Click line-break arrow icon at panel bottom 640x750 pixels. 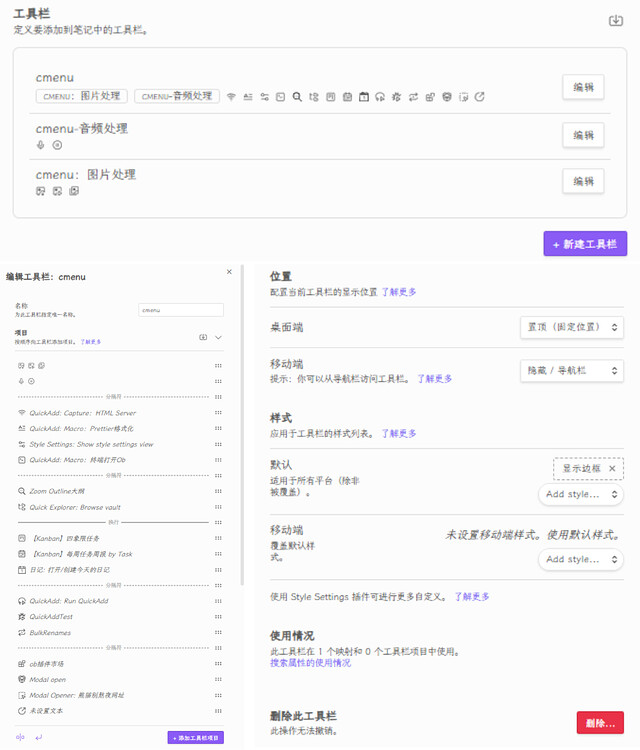pyautogui.click(x=39, y=737)
